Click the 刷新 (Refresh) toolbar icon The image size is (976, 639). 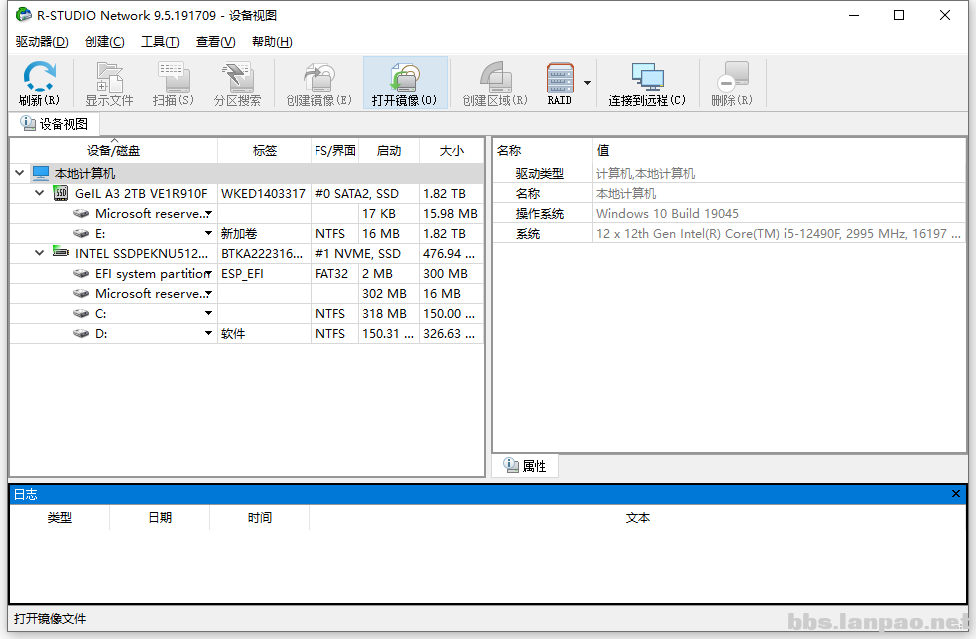39,84
